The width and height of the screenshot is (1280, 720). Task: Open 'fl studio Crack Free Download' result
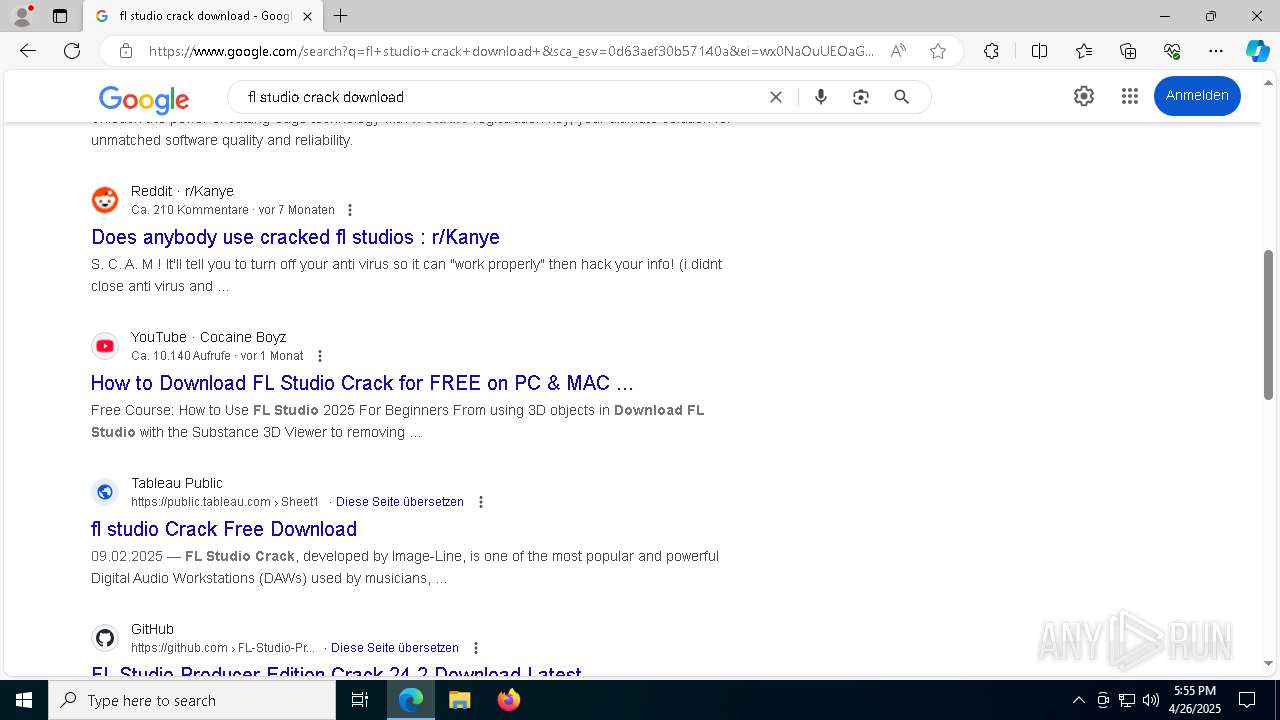(x=224, y=529)
